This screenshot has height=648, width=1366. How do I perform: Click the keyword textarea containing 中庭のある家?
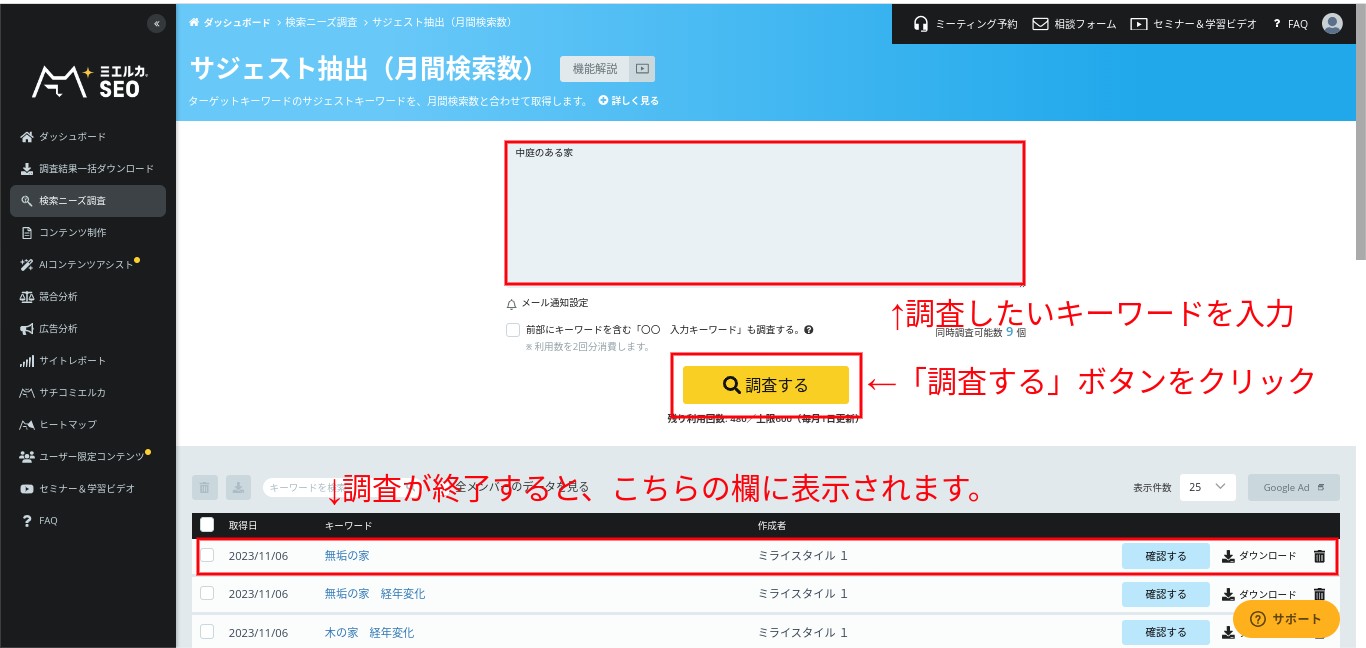764,212
